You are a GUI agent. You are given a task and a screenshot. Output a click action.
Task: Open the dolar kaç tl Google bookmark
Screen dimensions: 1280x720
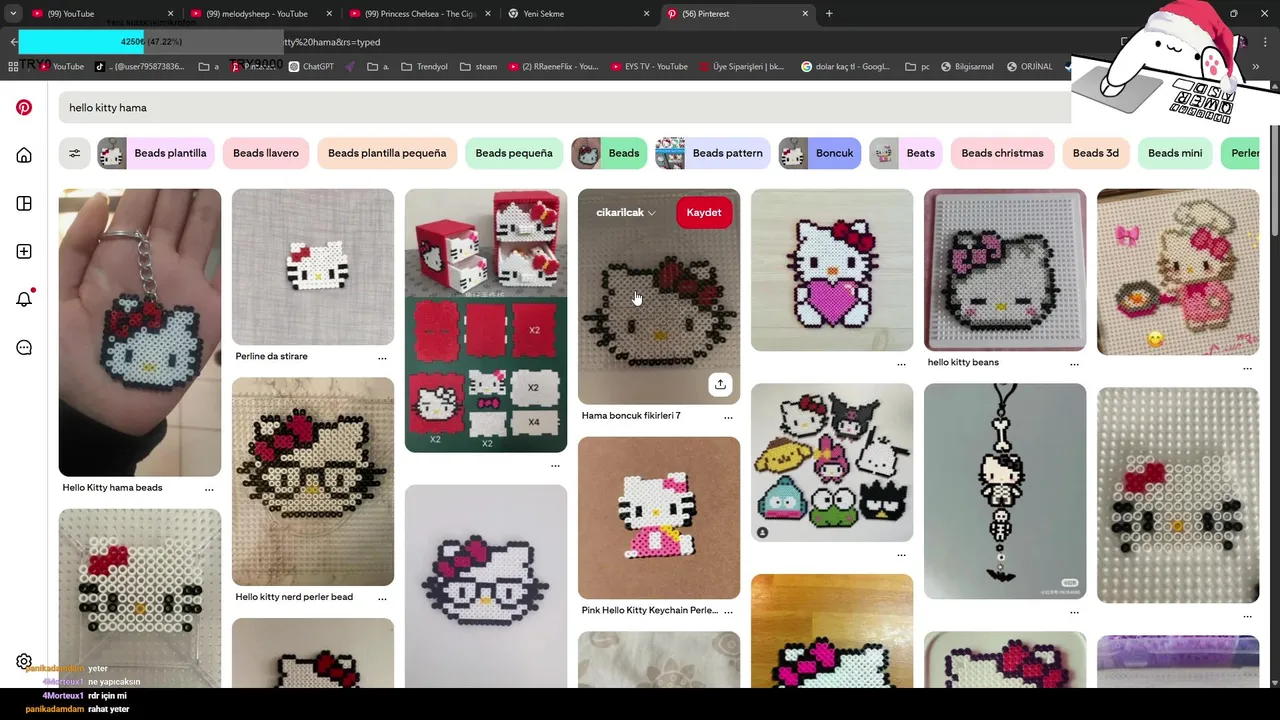845,67
